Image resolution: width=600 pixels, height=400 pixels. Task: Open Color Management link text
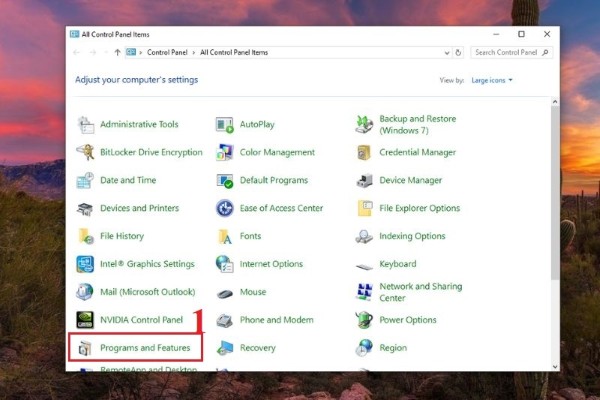pyautogui.click(x=277, y=152)
